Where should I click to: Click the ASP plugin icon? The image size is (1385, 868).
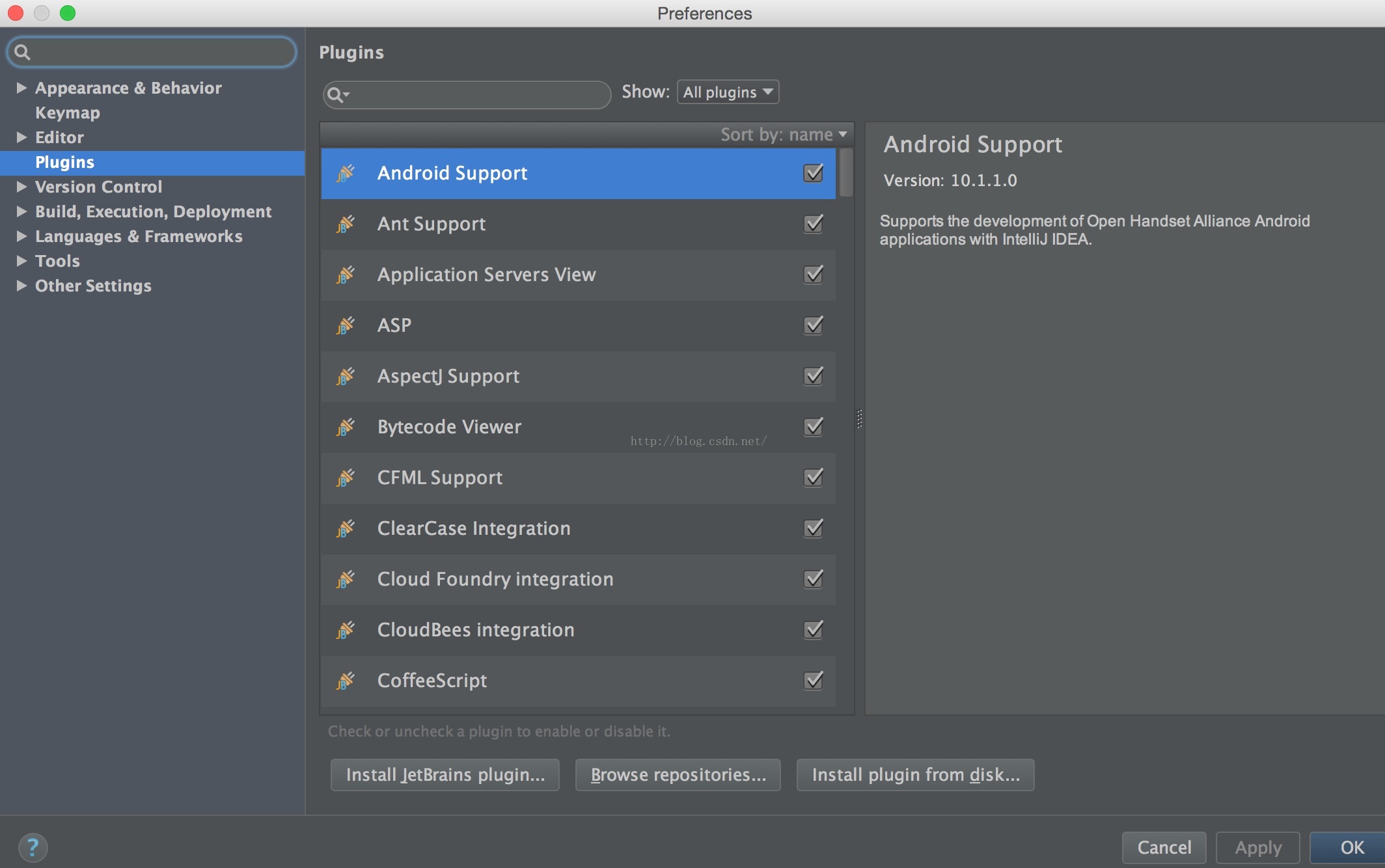tap(345, 325)
